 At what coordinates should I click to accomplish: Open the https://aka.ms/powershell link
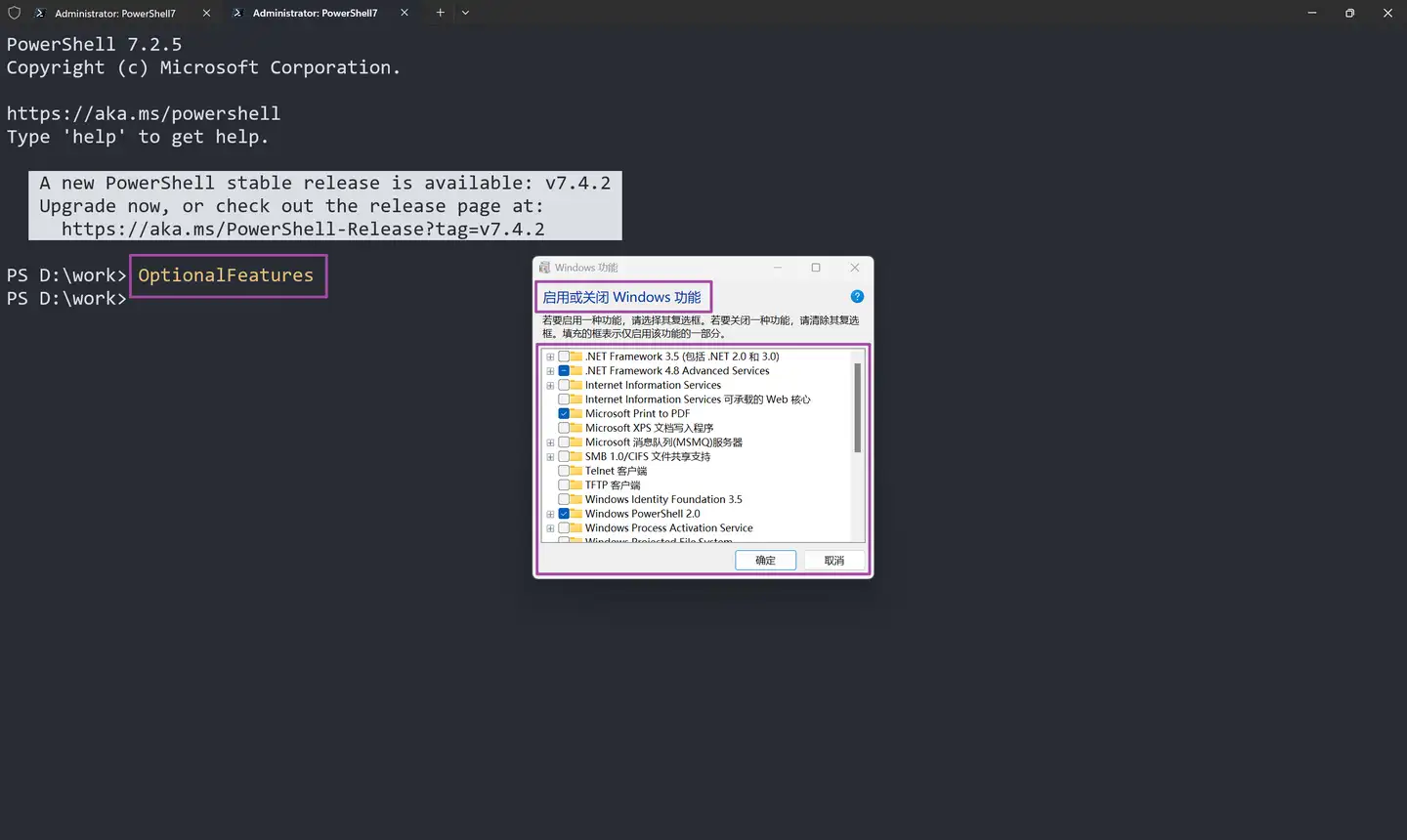tap(144, 113)
